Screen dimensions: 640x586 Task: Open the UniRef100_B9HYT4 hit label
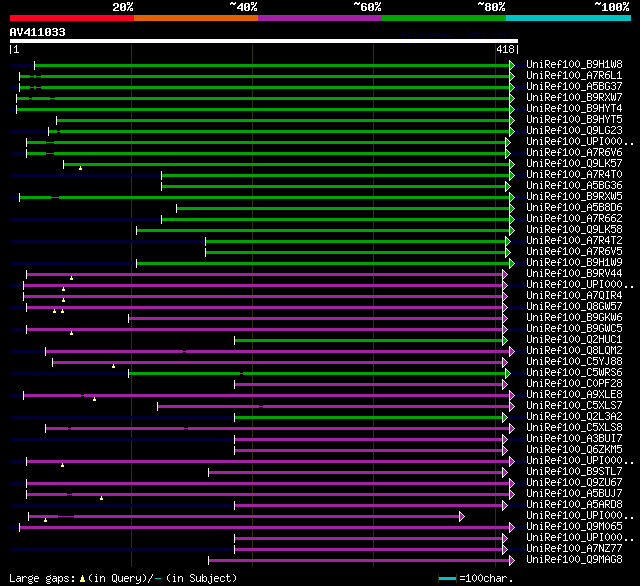point(574,109)
